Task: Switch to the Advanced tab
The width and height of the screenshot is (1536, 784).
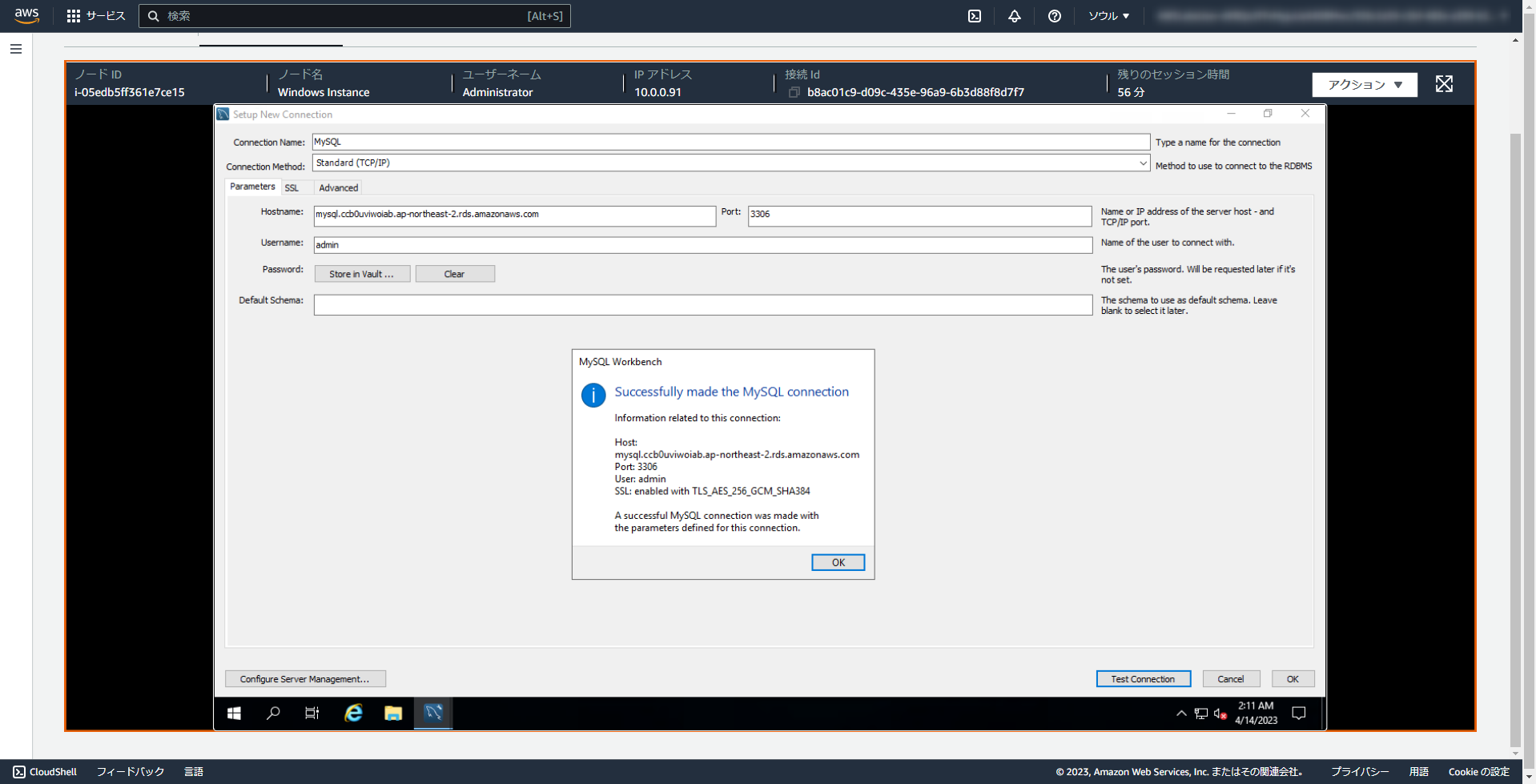Action: click(x=337, y=187)
